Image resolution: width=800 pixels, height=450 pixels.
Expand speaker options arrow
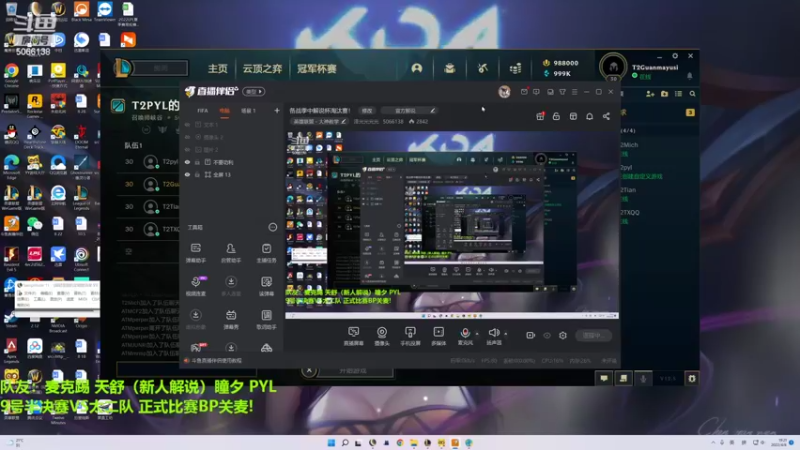(506, 334)
